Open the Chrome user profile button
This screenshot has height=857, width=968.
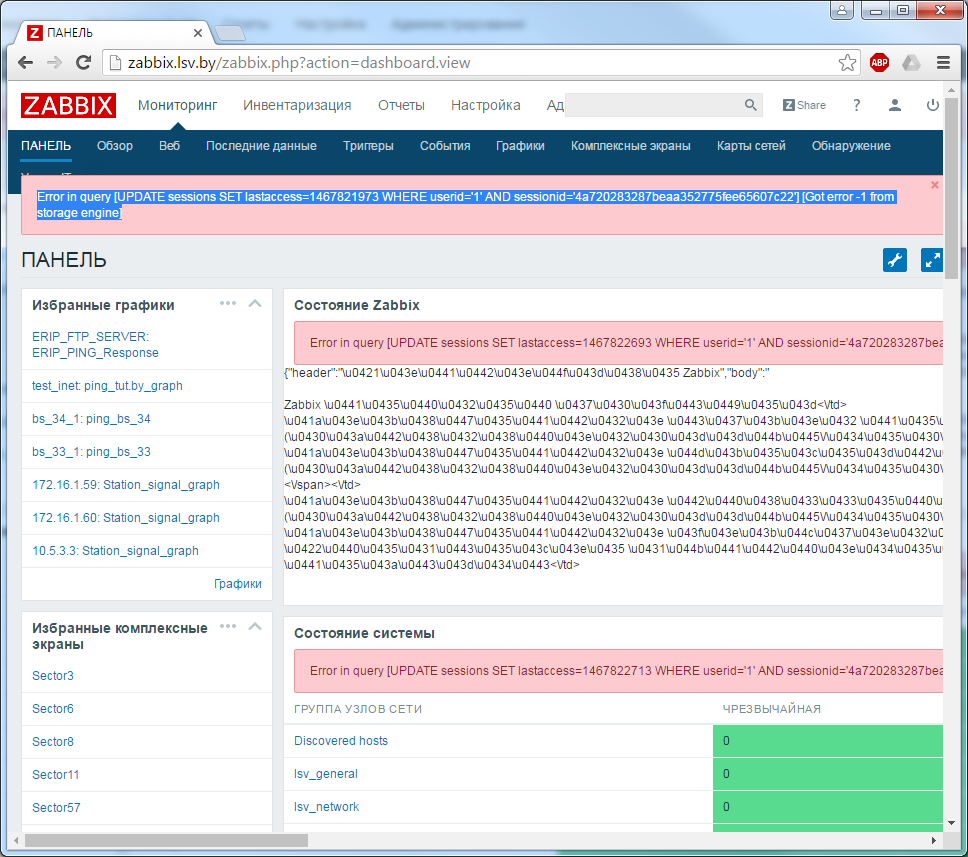pos(841,9)
